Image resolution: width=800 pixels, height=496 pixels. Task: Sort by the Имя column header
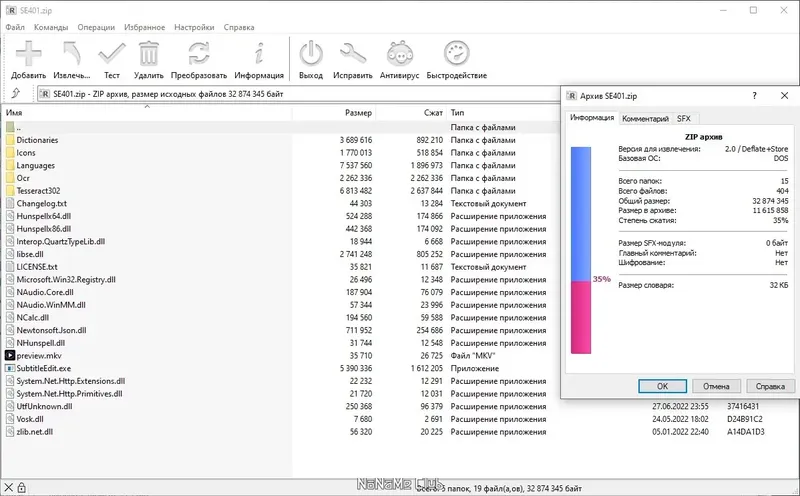tap(147, 113)
